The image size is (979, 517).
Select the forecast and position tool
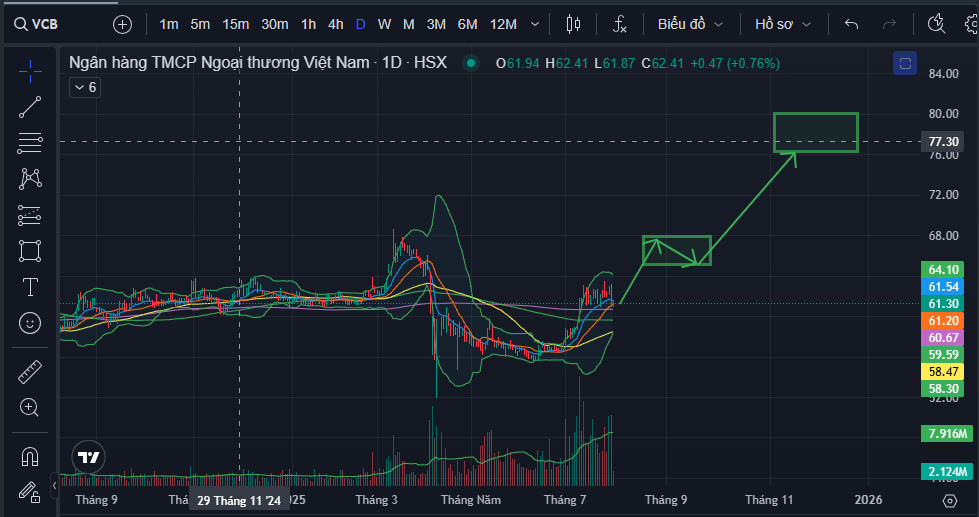pyautogui.click(x=30, y=215)
